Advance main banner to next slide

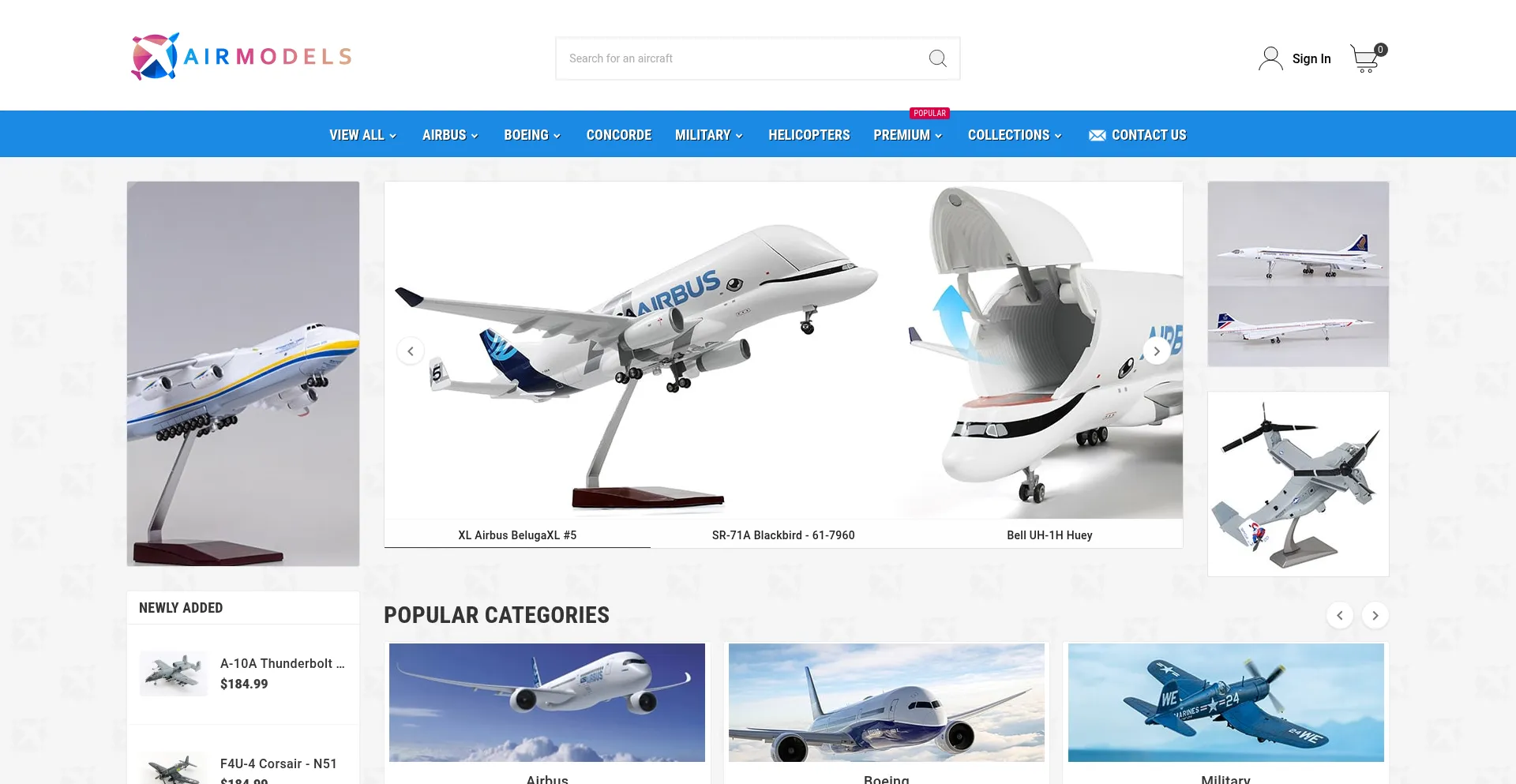pos(1157,351)
